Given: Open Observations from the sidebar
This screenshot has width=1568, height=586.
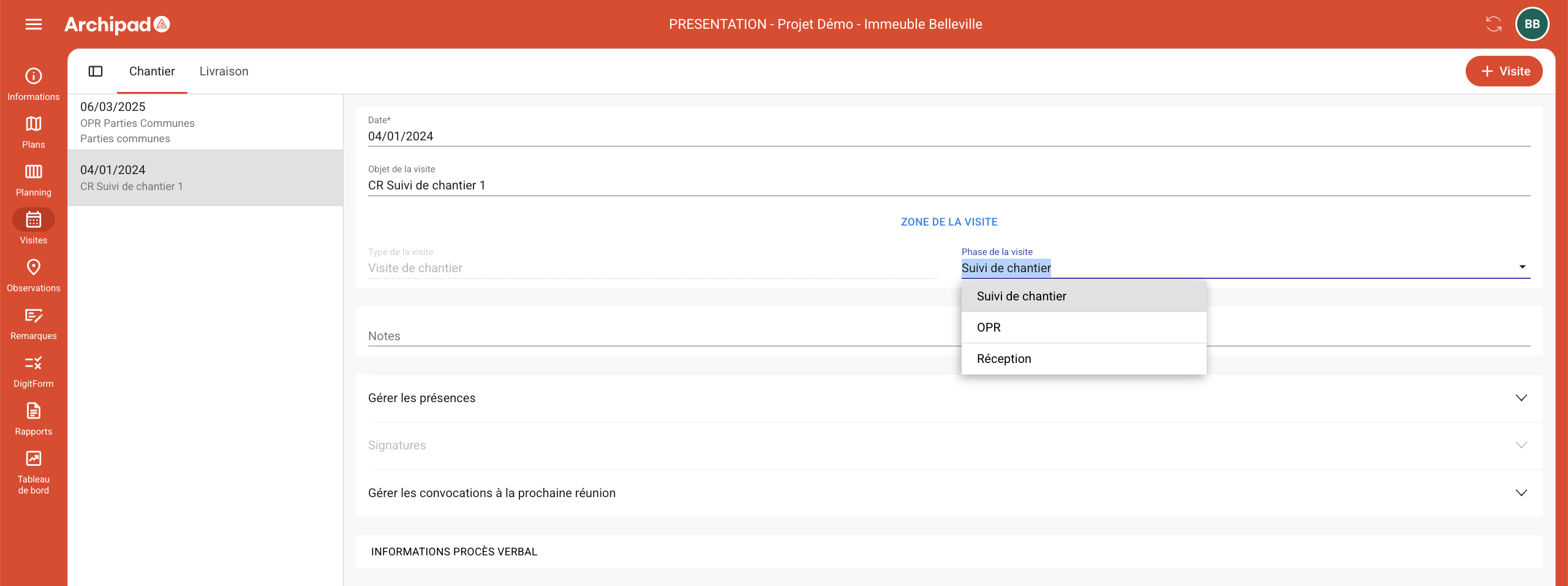Looking at the screenshot, I should pyautogui.click(x=34, y=275).
